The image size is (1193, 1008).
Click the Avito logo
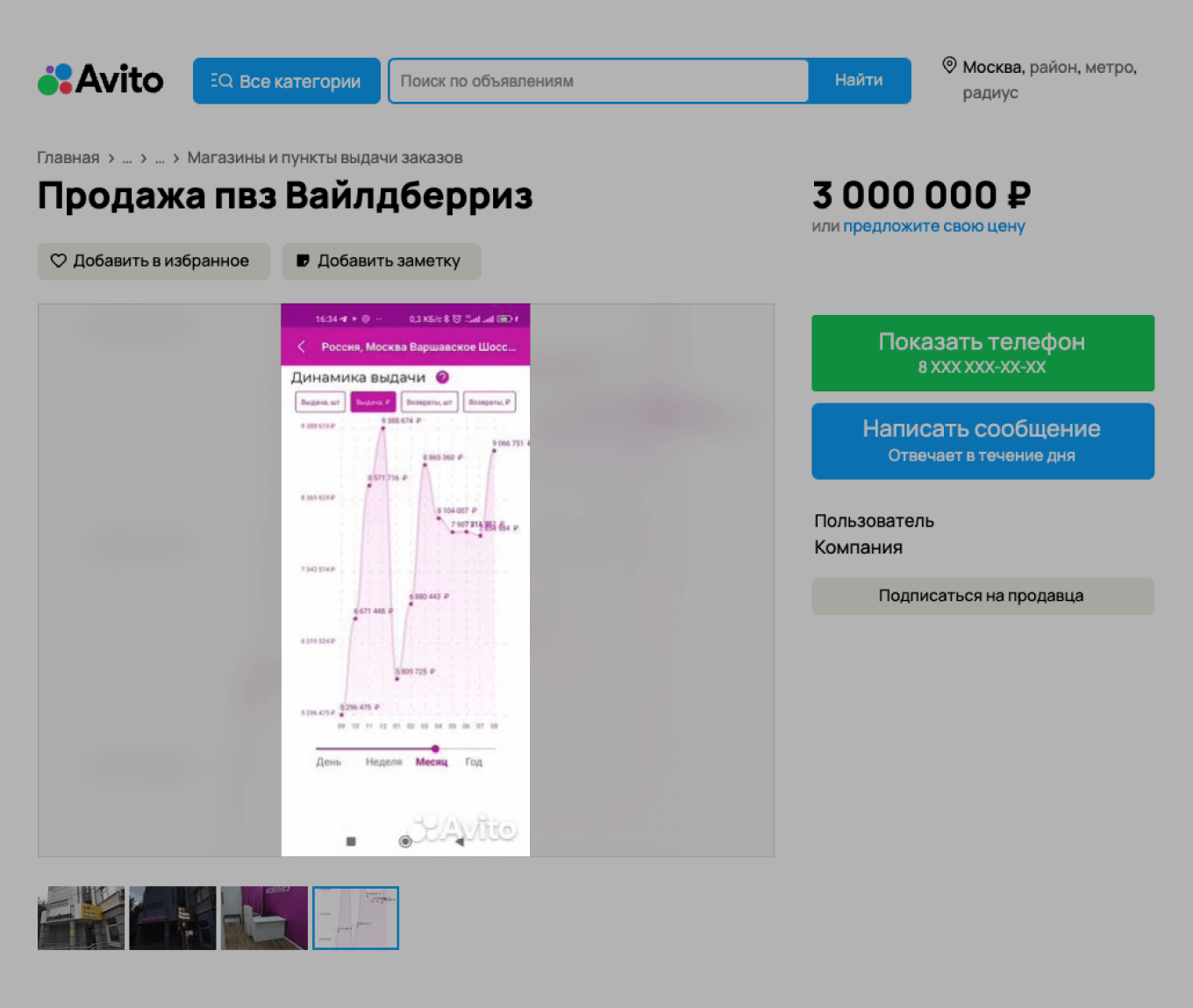pyautogui.click(x=99, y=79)
